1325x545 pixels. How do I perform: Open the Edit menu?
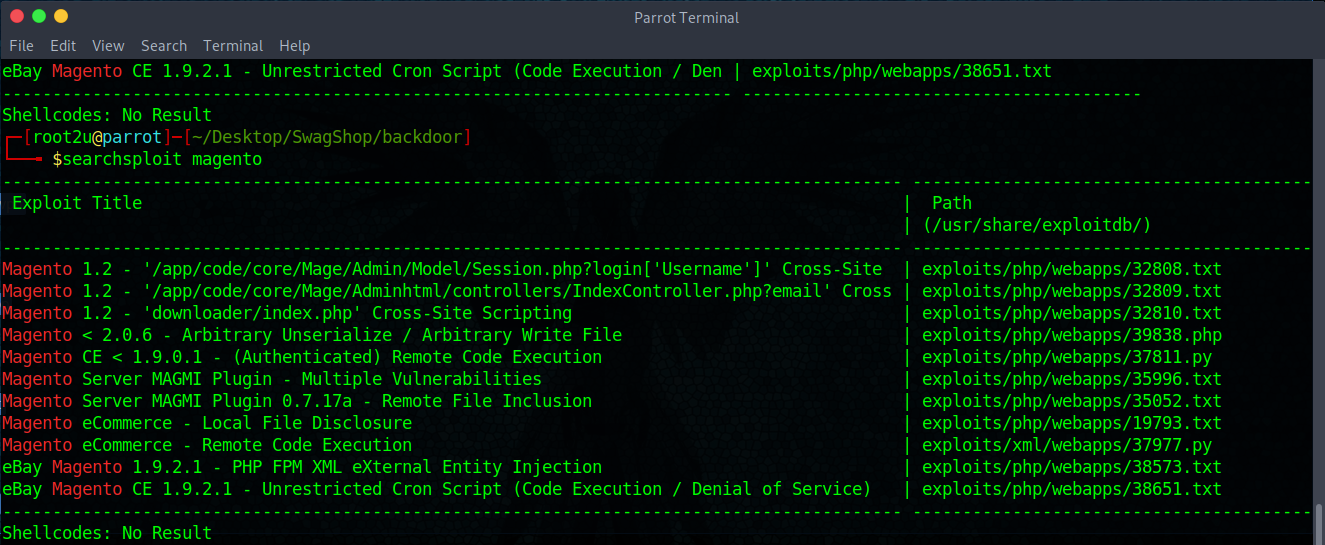[x=63, y=45]
